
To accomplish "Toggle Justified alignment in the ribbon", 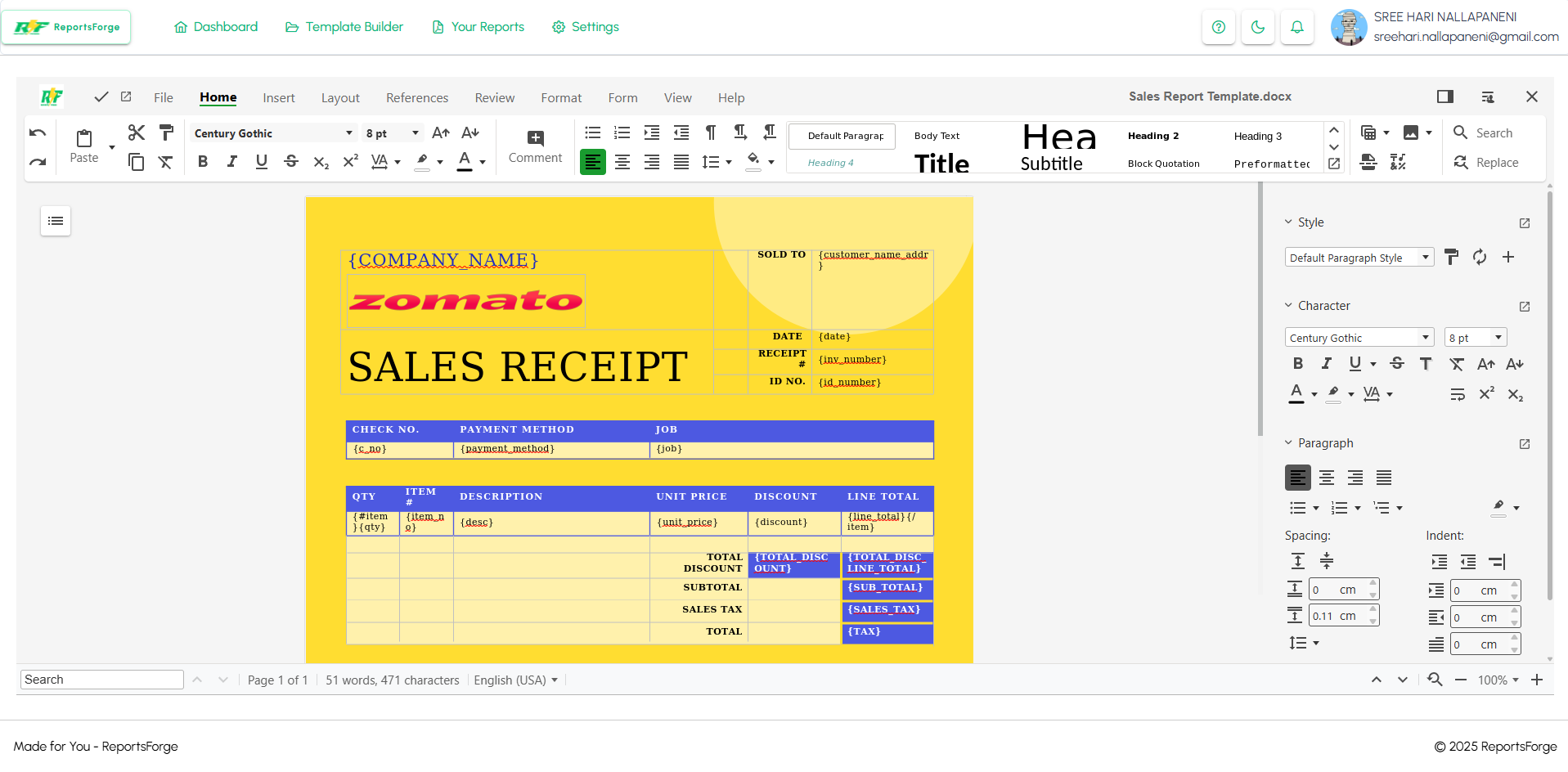I will coord(681,162).
